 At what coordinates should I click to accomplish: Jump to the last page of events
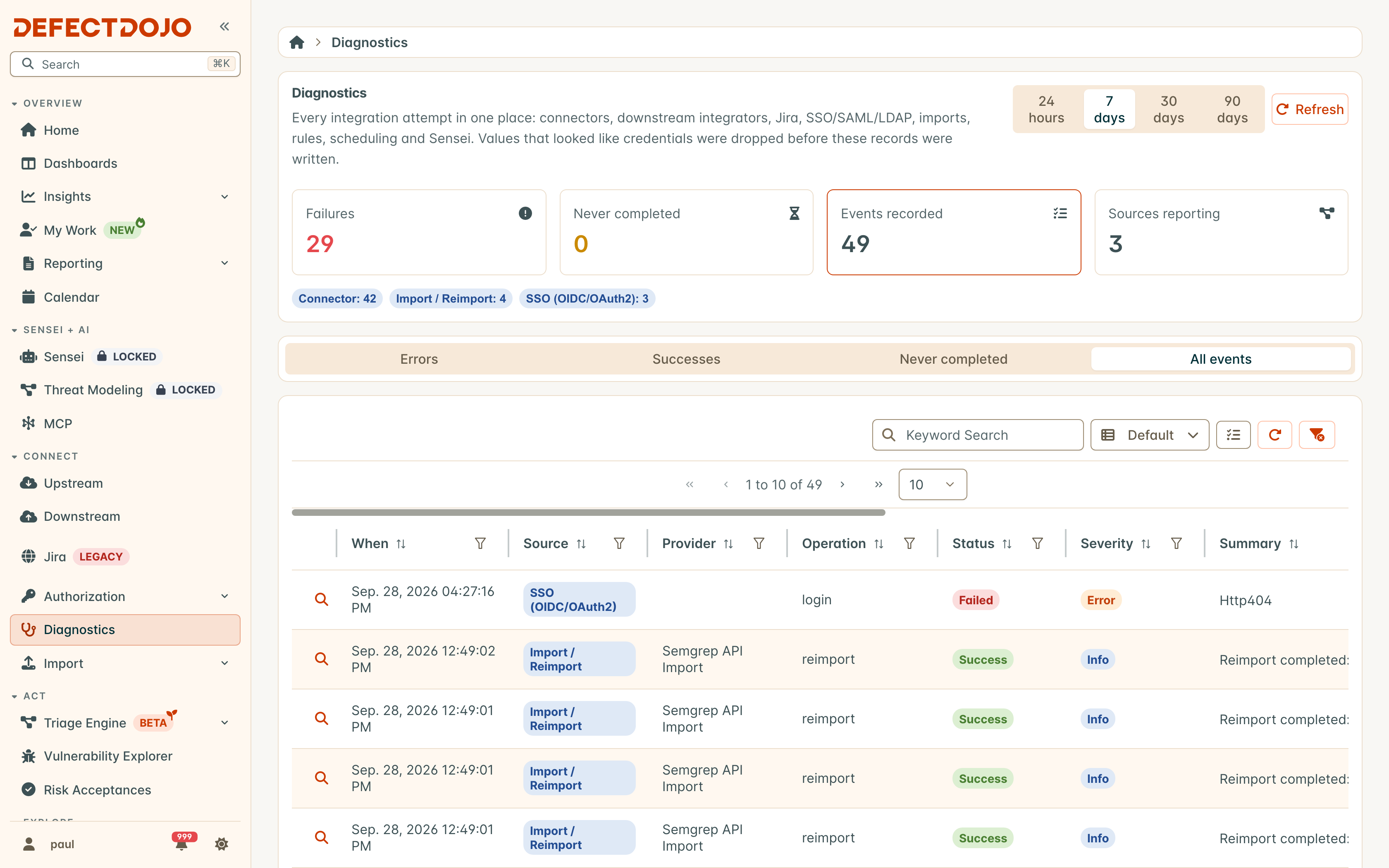[x=878, y=484]
